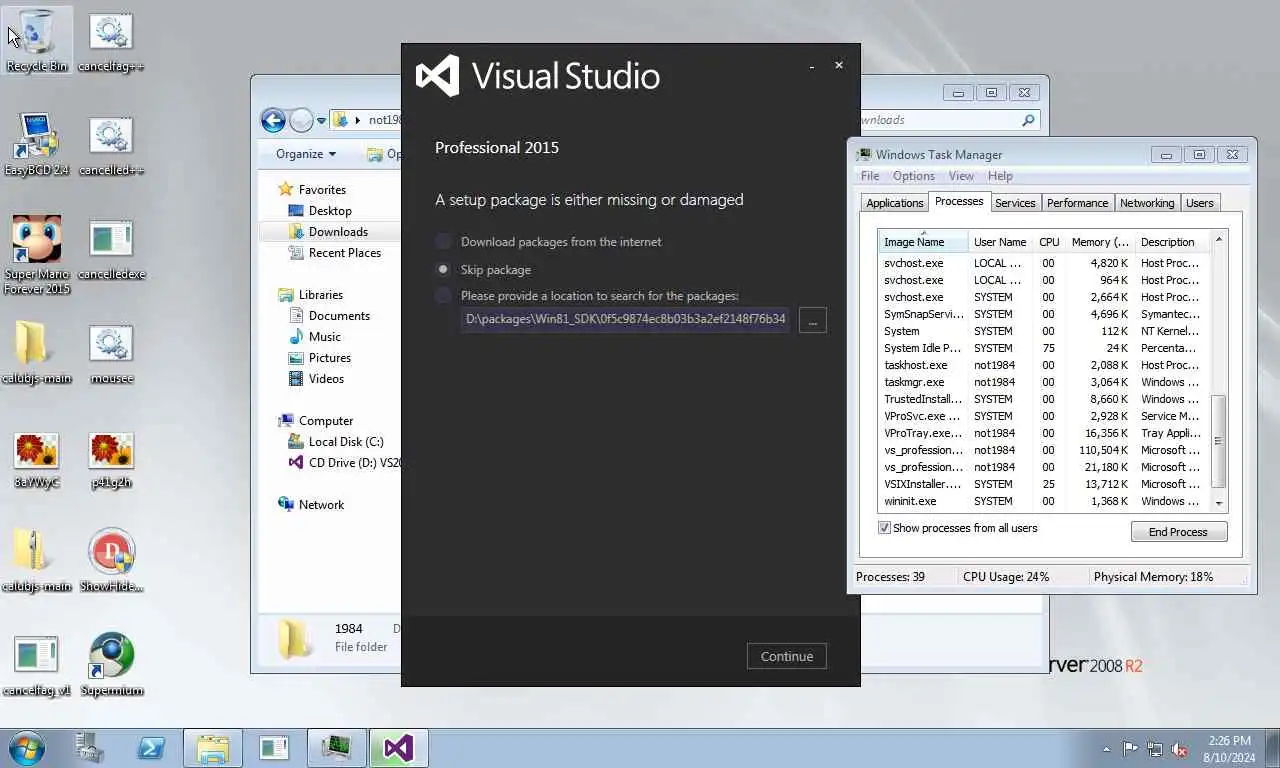Open the Supermium browser shortcut

tap(111, 664)
